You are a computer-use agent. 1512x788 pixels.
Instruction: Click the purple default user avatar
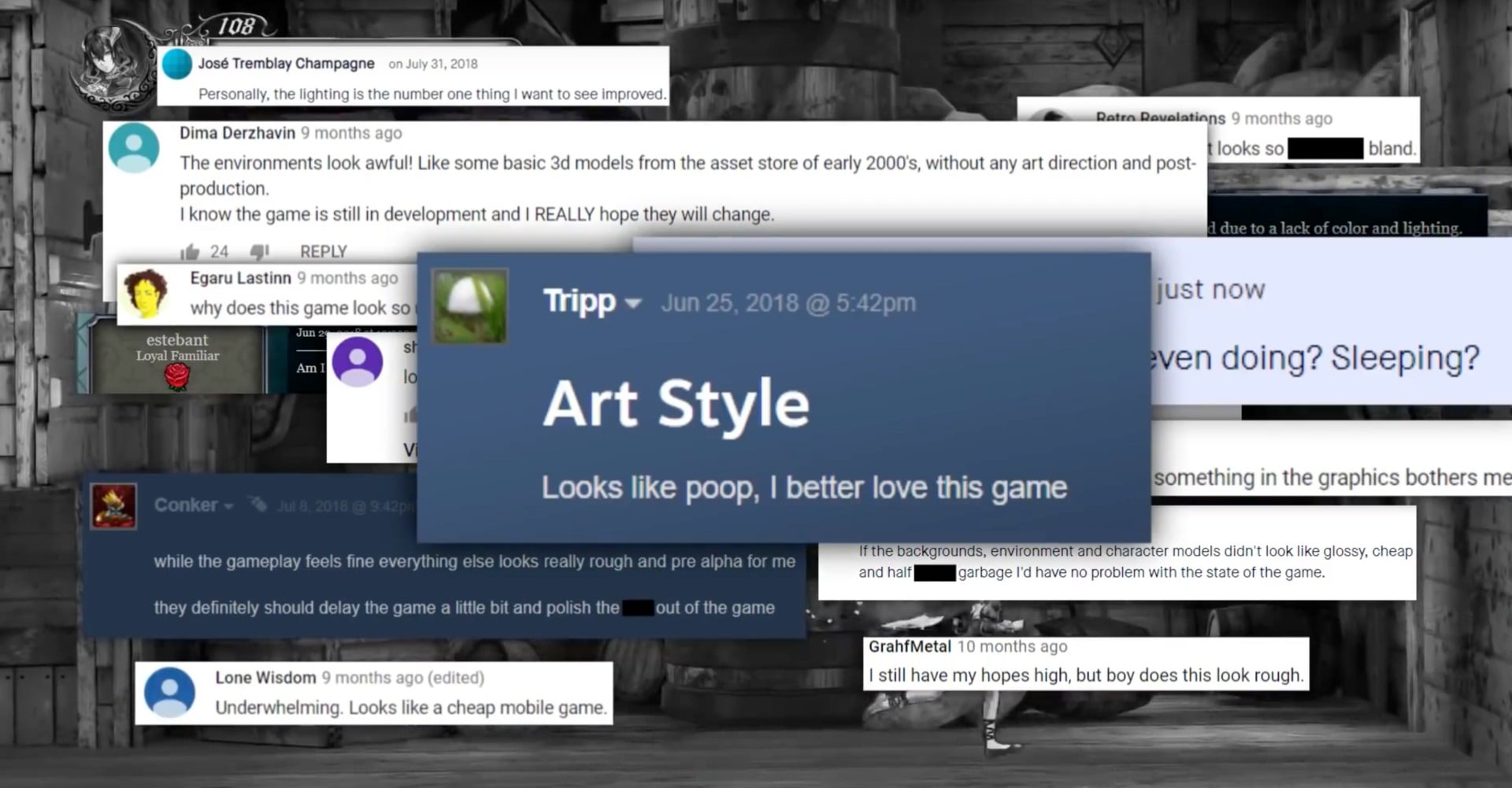(x=358, y=361)
